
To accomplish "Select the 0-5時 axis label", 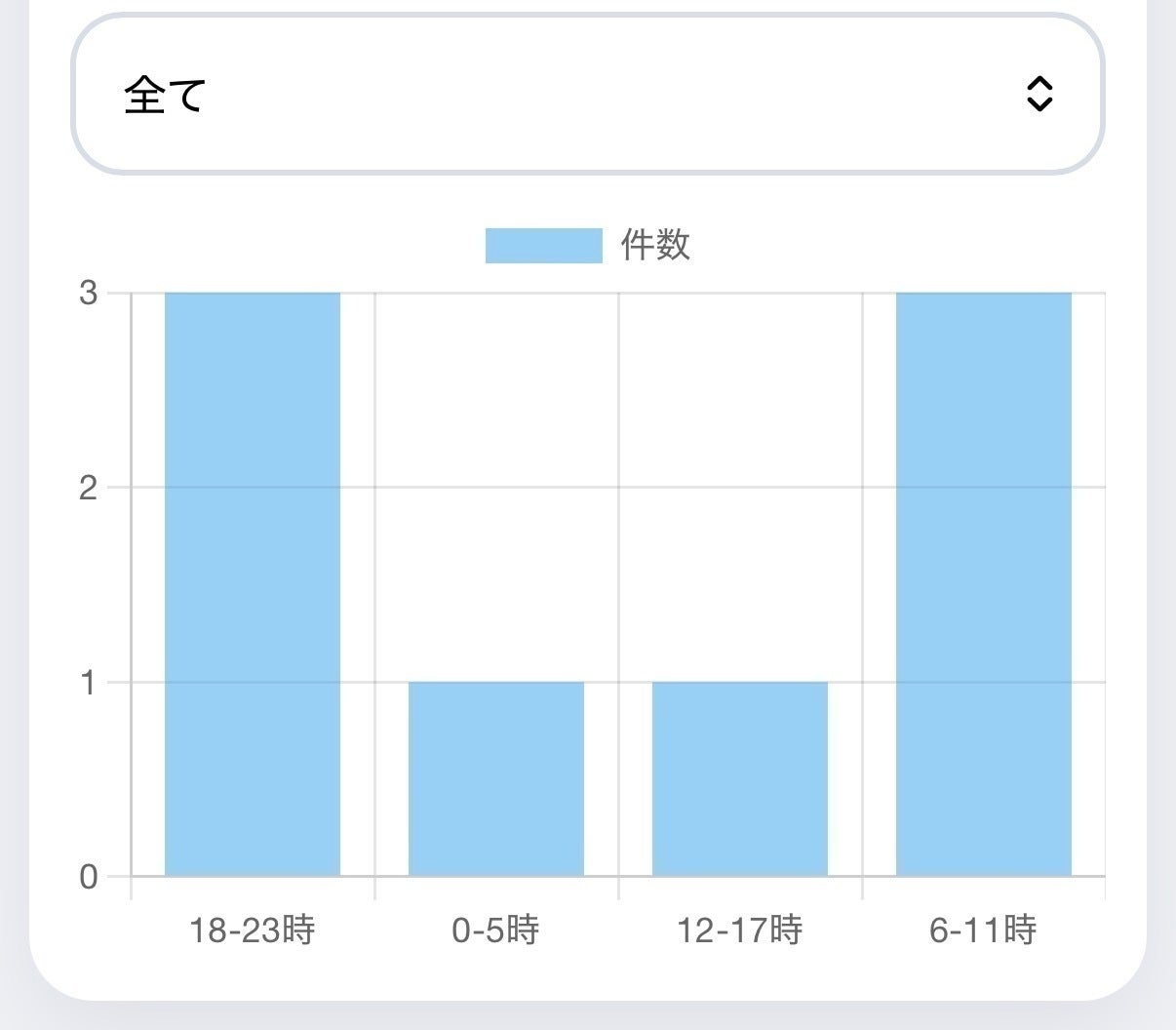I will pos(495,931).
